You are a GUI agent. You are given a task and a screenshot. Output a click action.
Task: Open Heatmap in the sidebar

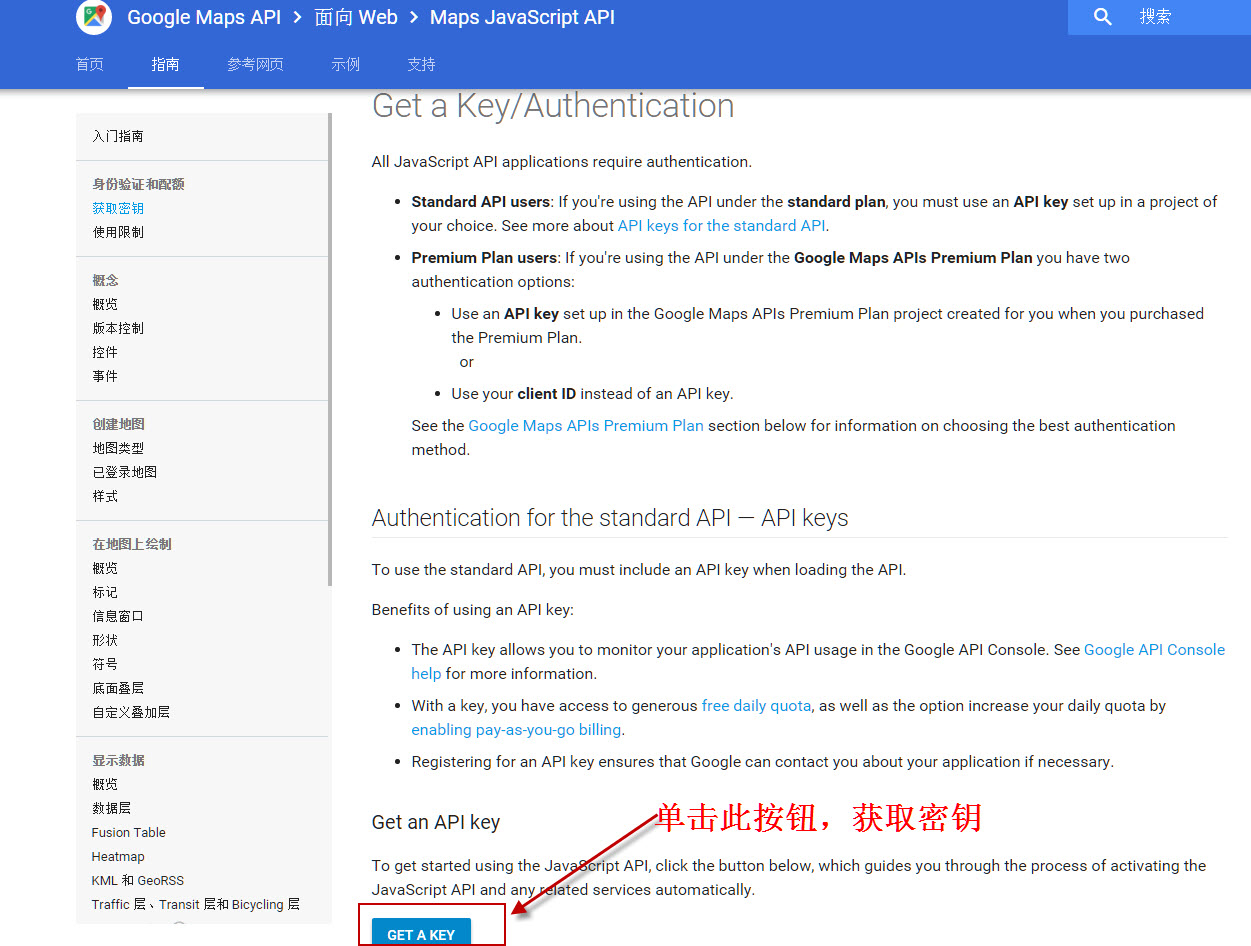click(118, 856)
